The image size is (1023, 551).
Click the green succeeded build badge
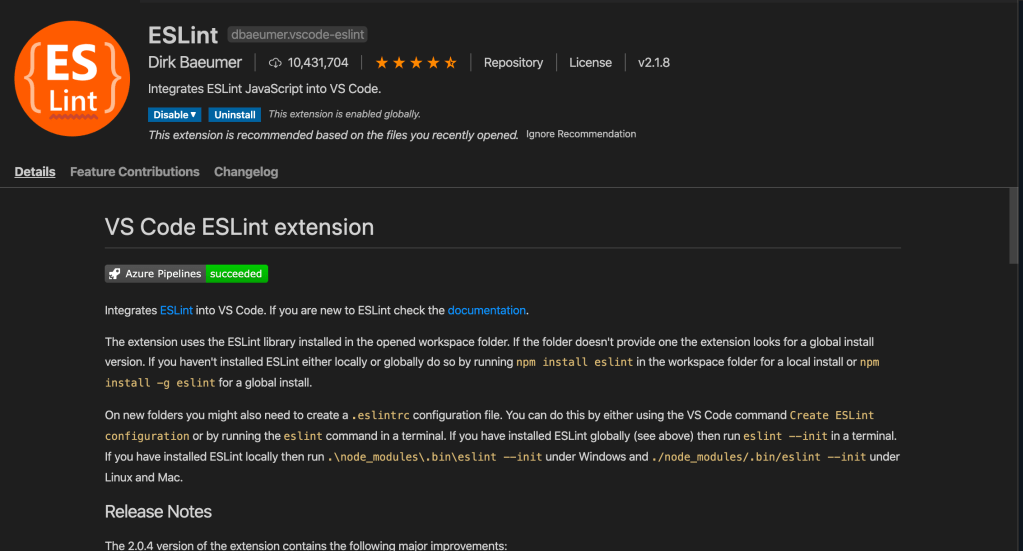pos(236,274)
